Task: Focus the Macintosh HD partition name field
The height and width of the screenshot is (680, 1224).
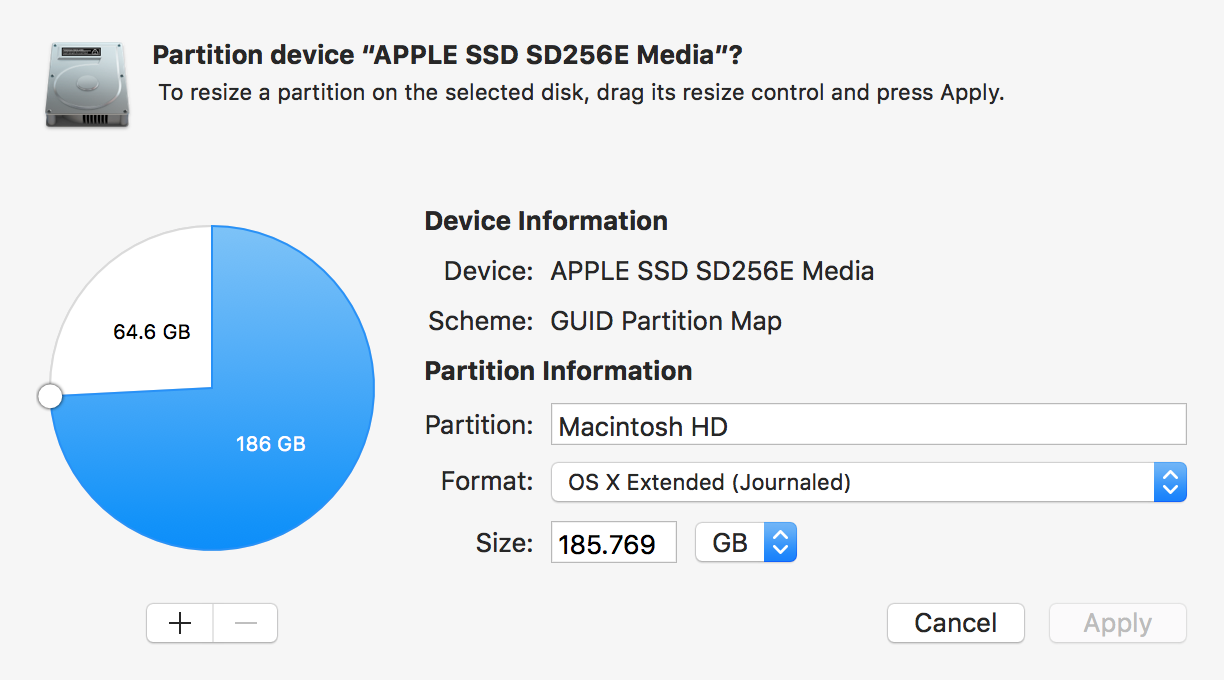Action: coord(868,425)
